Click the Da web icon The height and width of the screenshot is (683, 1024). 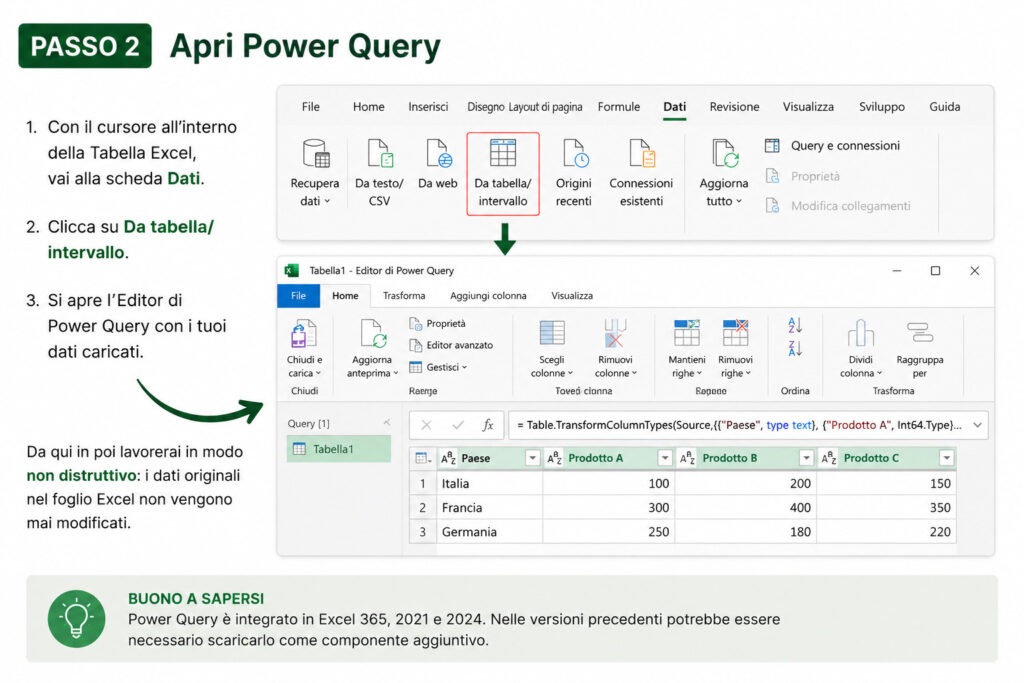coord(438,154)
